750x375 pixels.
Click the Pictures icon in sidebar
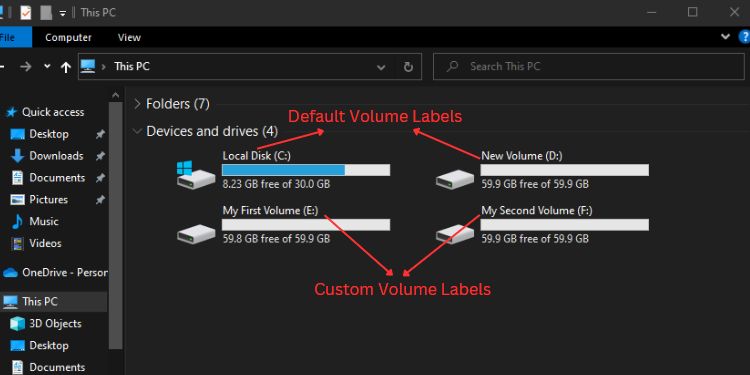tap(17, 199)
